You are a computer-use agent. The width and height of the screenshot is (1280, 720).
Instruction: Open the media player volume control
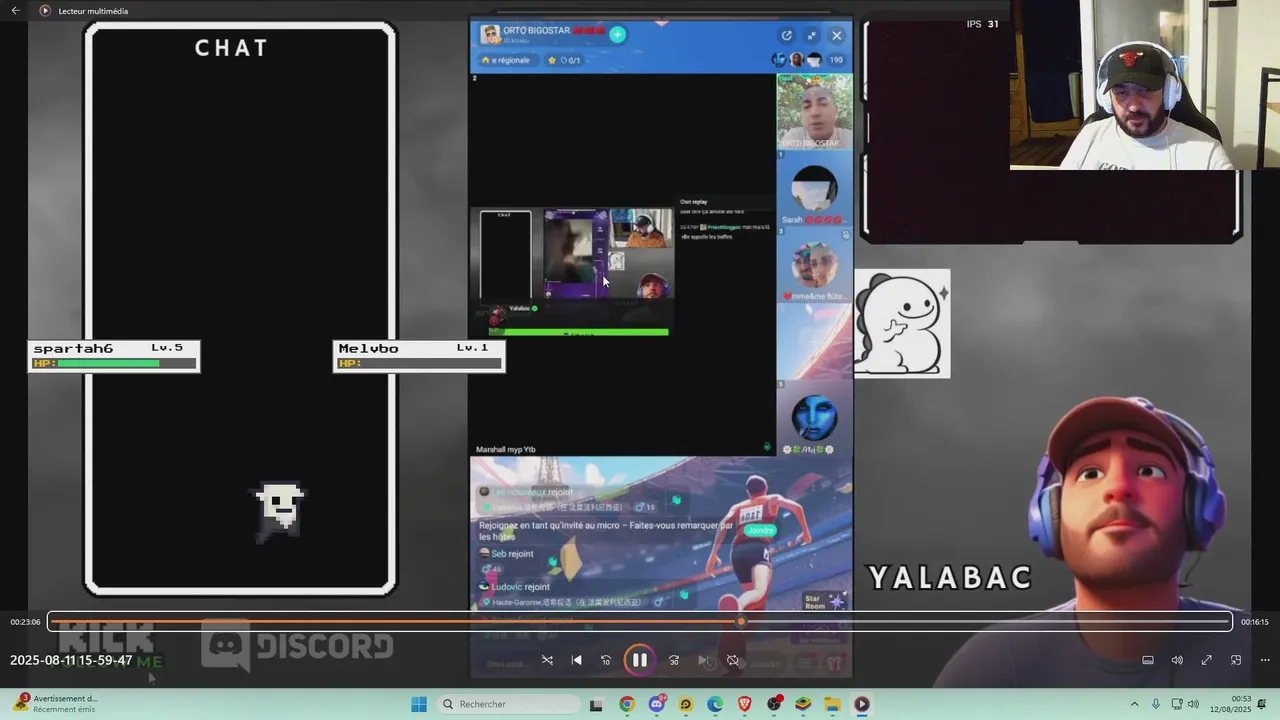pos(1177,660)
